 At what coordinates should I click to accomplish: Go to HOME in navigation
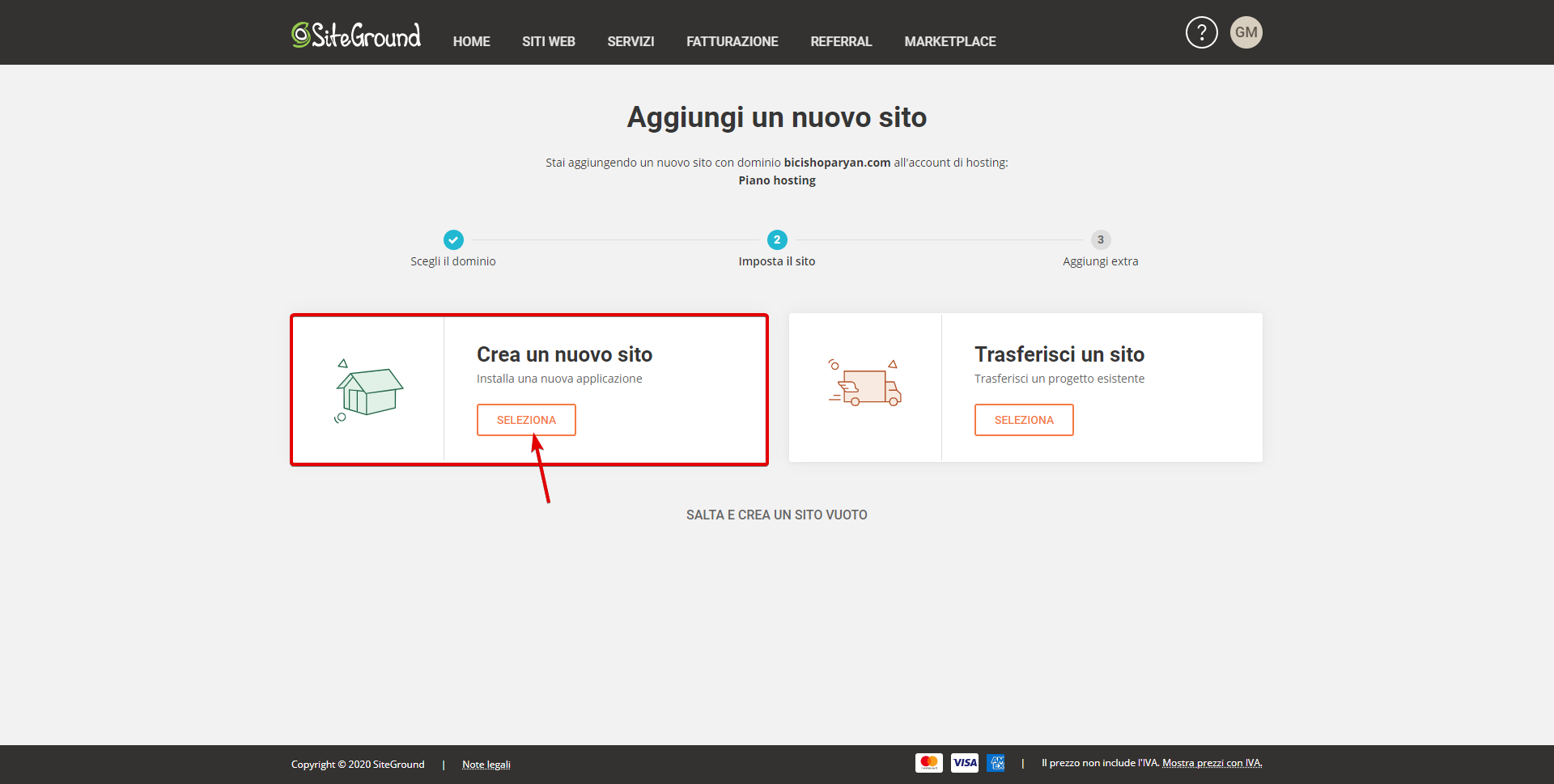pyautogui.click(x=471, y=41)
